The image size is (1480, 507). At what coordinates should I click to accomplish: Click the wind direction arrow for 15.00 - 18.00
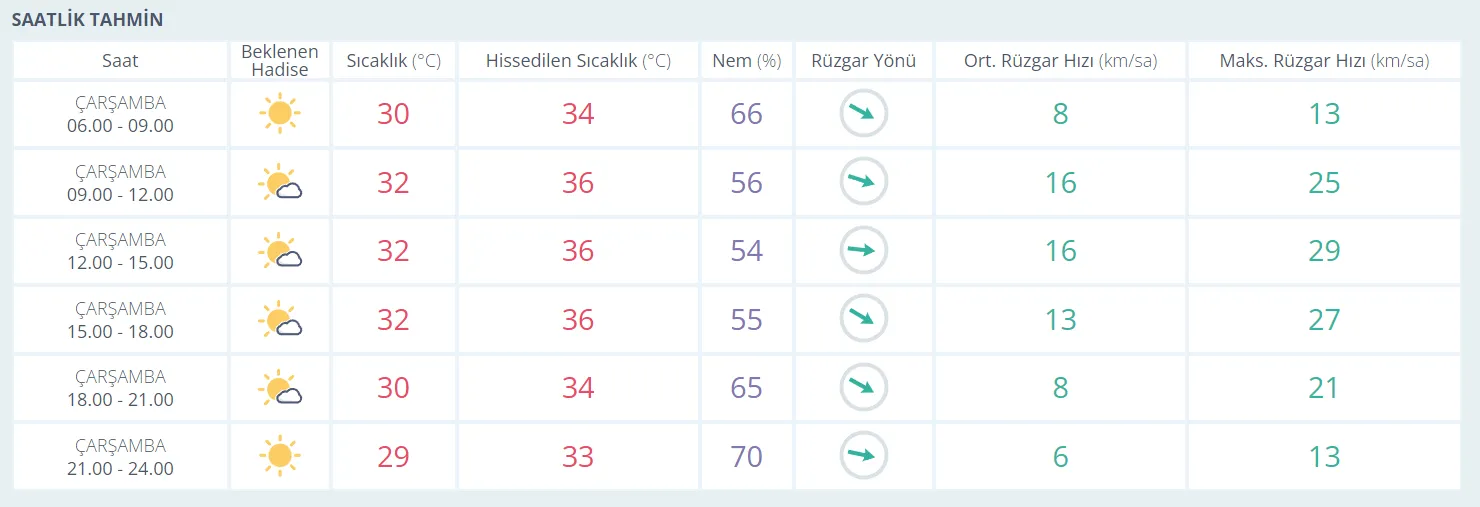point(863,320)
